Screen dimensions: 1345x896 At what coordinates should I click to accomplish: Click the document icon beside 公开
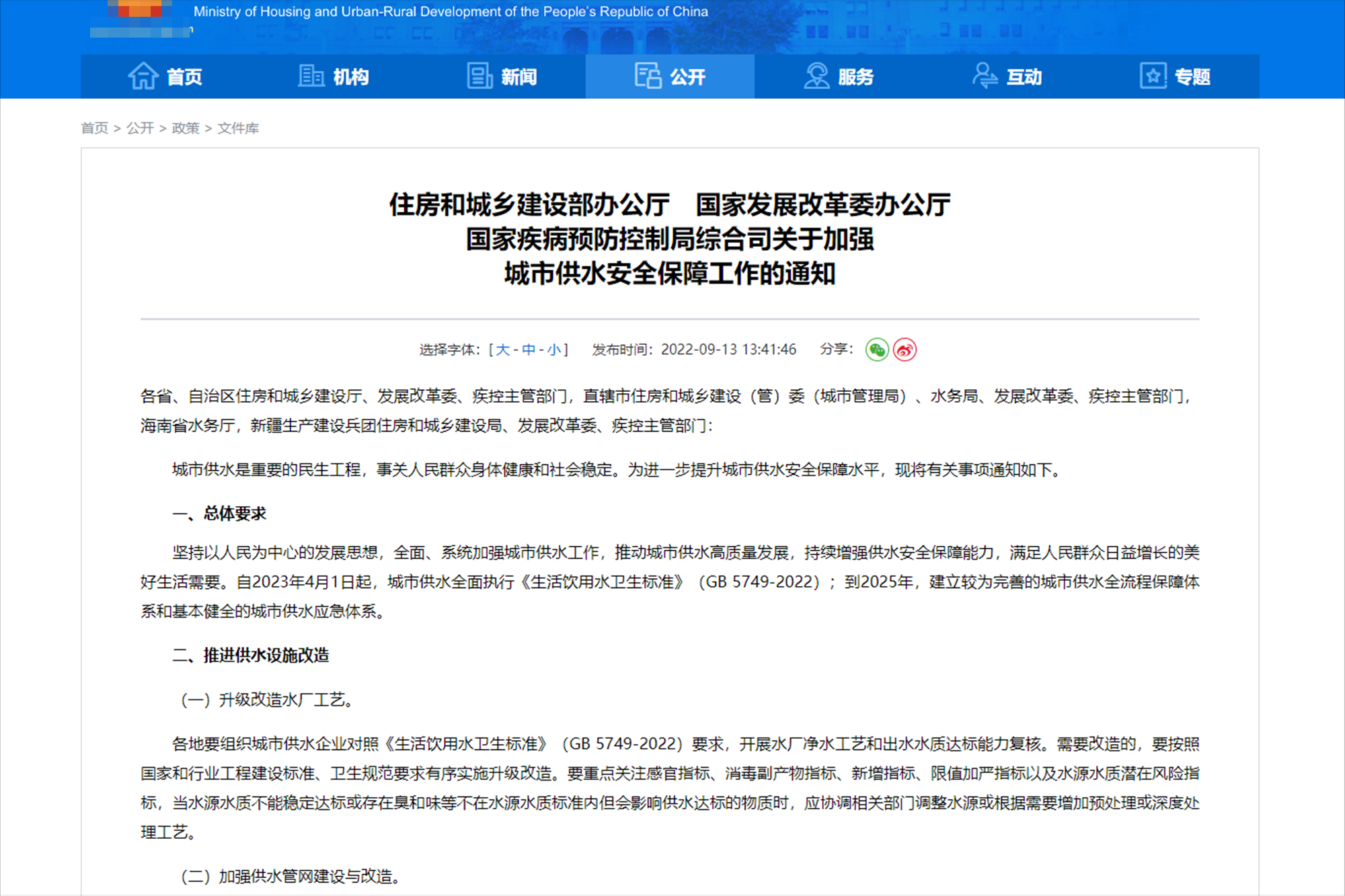tap(648, 76)
